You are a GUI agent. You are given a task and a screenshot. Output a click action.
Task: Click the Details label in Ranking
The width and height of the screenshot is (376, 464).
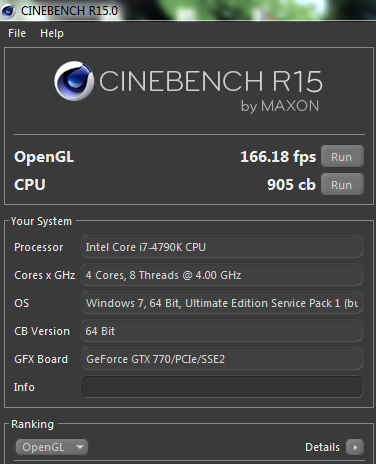[x=322, y=447]
